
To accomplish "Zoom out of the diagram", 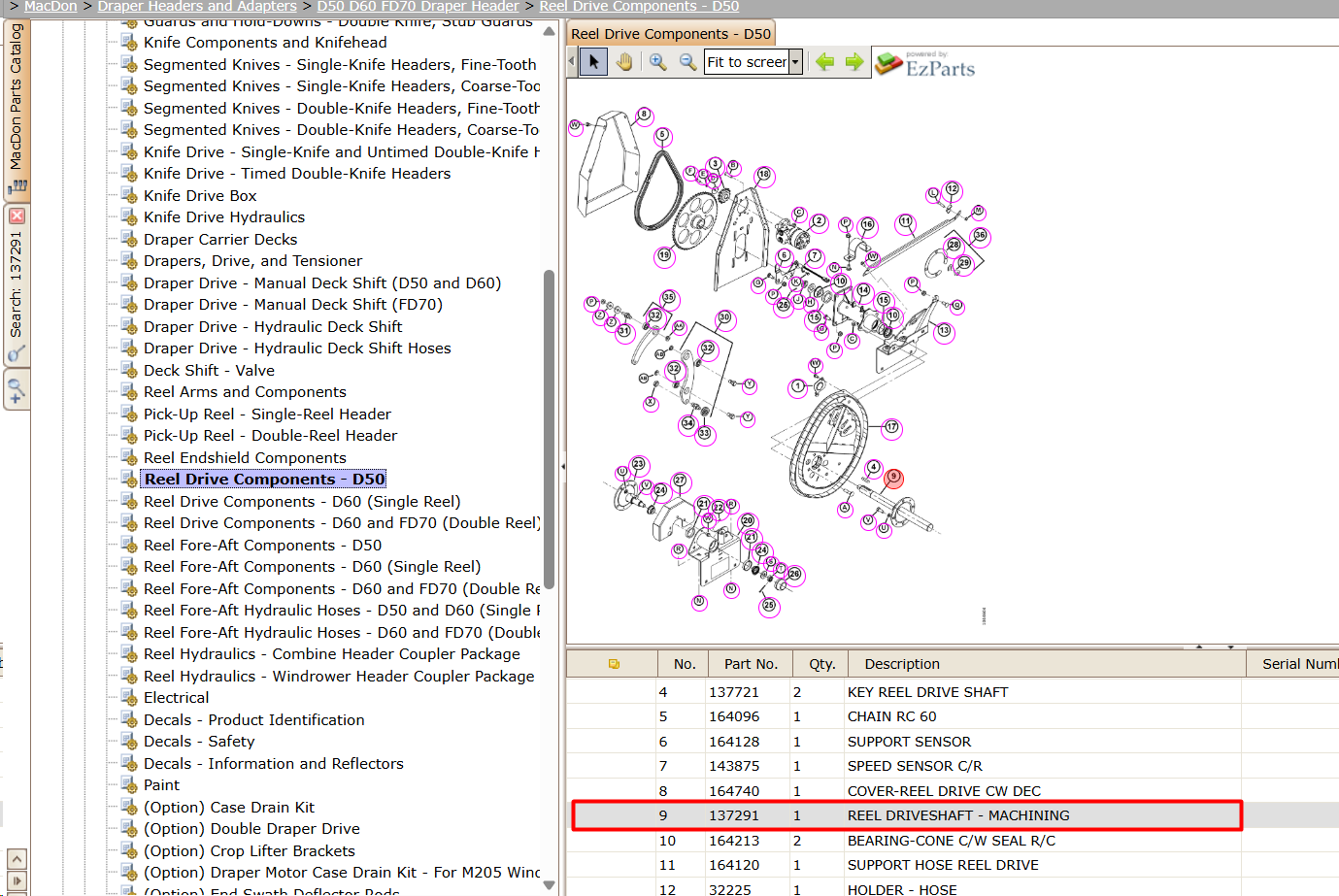I will pyautogui.click(x=687, y=62).
